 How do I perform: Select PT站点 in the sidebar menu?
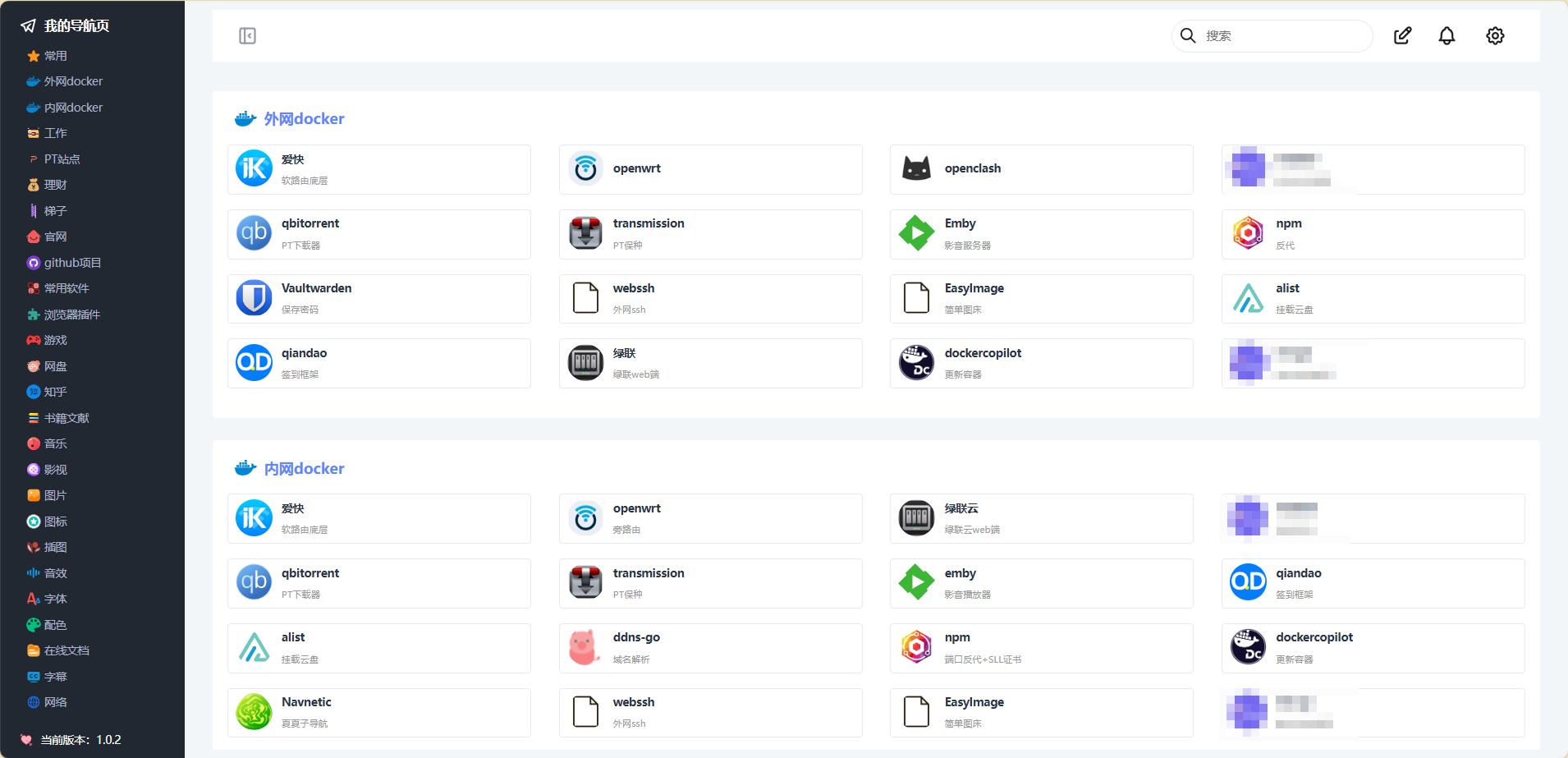click(62, 159)
